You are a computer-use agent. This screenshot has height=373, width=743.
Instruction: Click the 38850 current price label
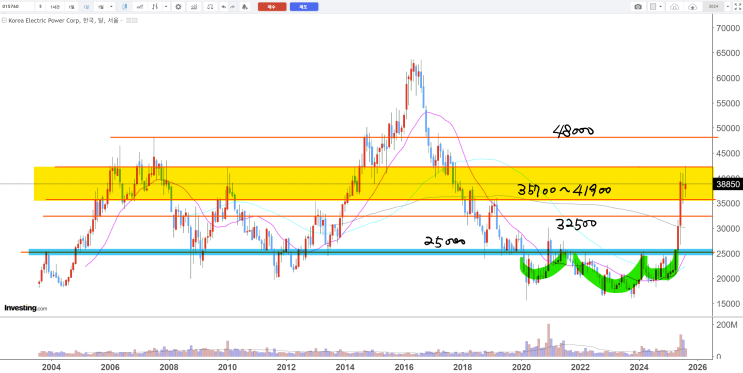click(x=727, y=184)
